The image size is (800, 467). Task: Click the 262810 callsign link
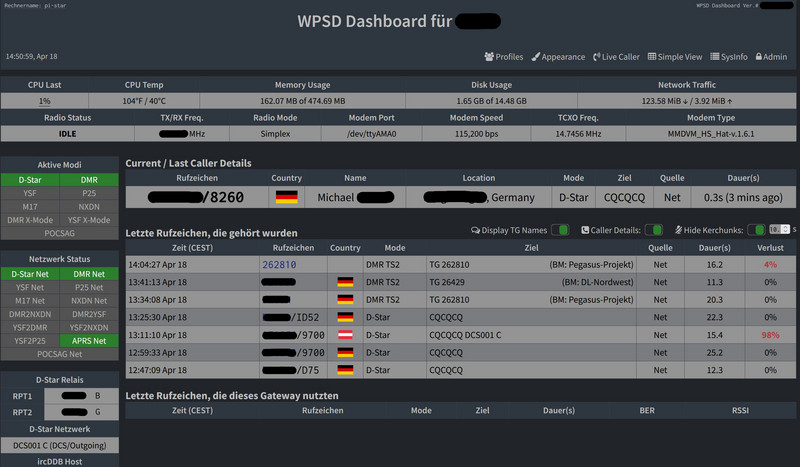[x=279, y=264]
